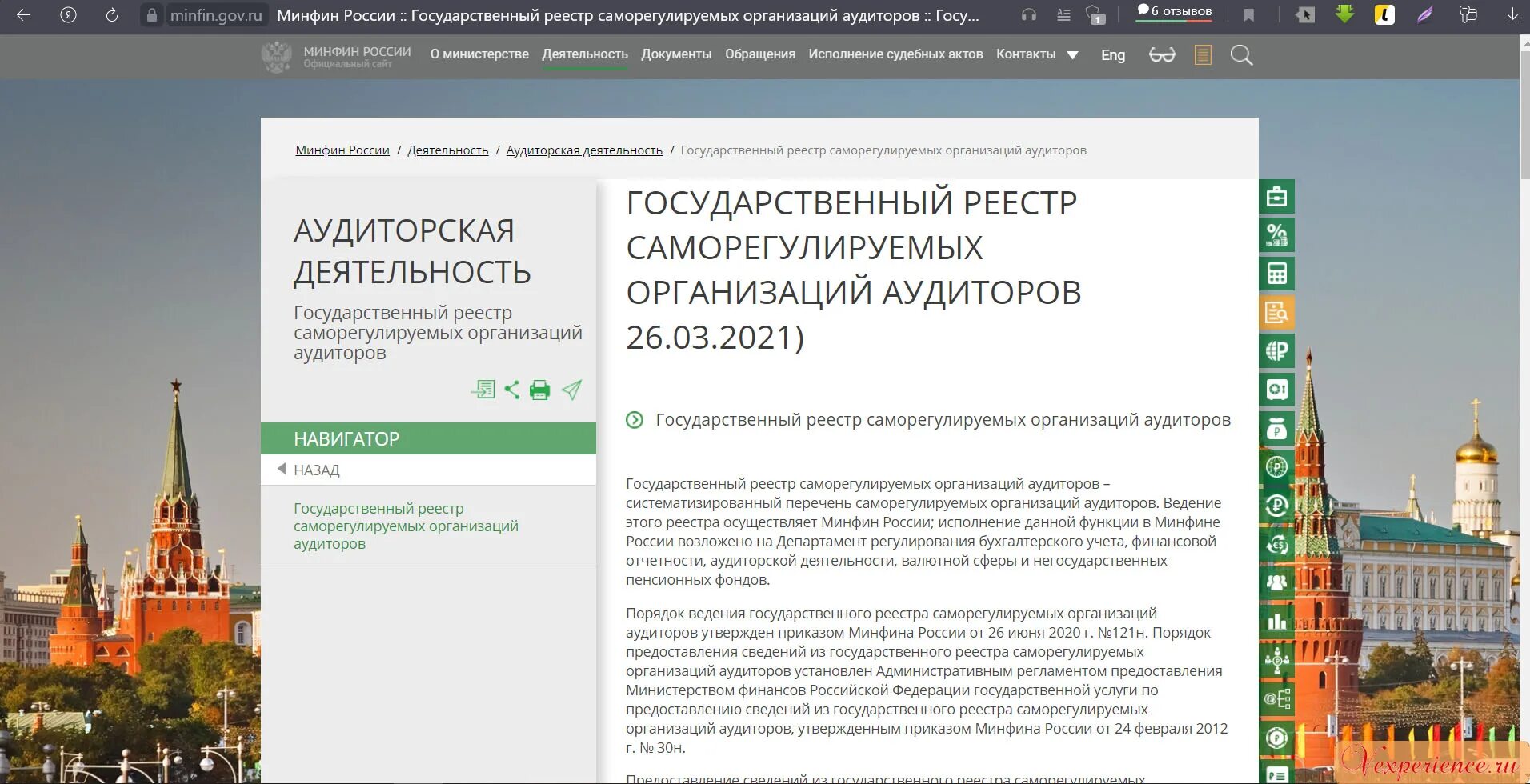
Task: Click the purple feather extension icon
Action: coord(1425,14)
